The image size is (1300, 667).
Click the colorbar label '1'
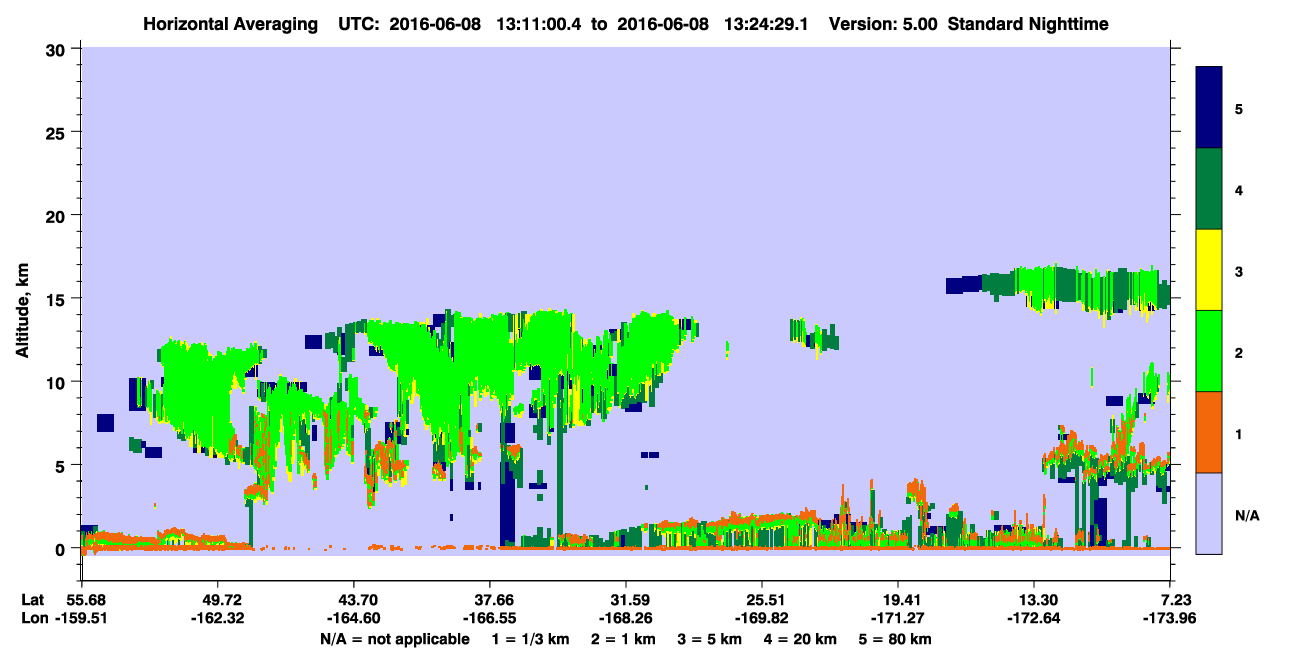click(x=1240, y=433)
